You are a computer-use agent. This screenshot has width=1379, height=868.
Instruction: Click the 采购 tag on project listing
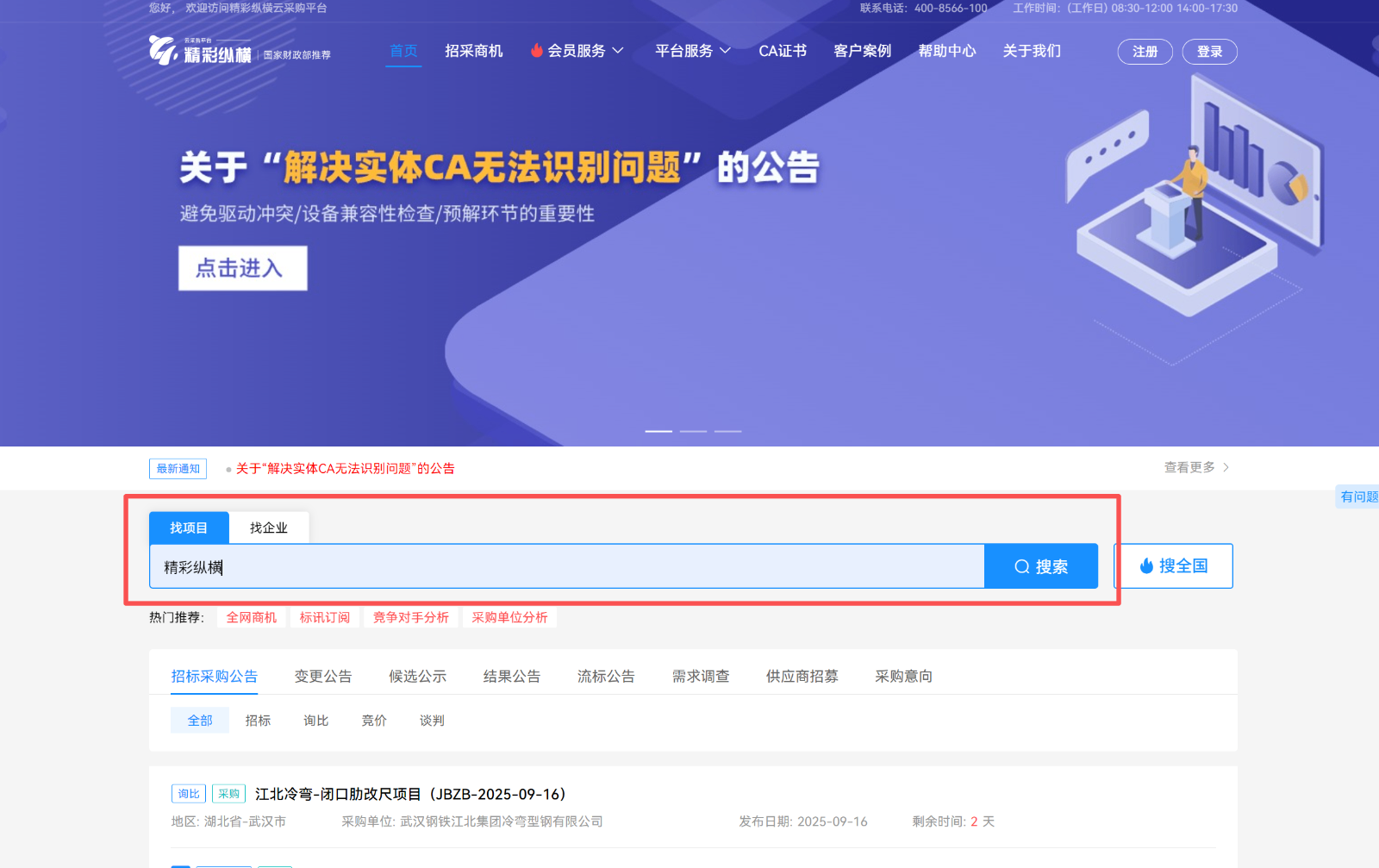click(229, 794)
